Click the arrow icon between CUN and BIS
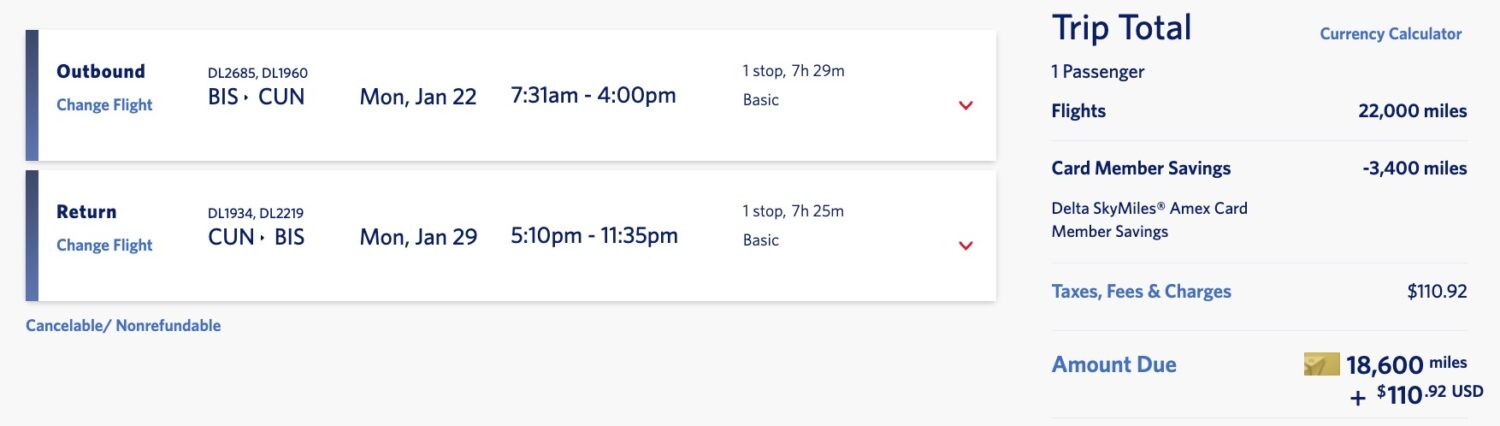The height and width of the screenshot is (426, 1500). click(x=263, y=238)
